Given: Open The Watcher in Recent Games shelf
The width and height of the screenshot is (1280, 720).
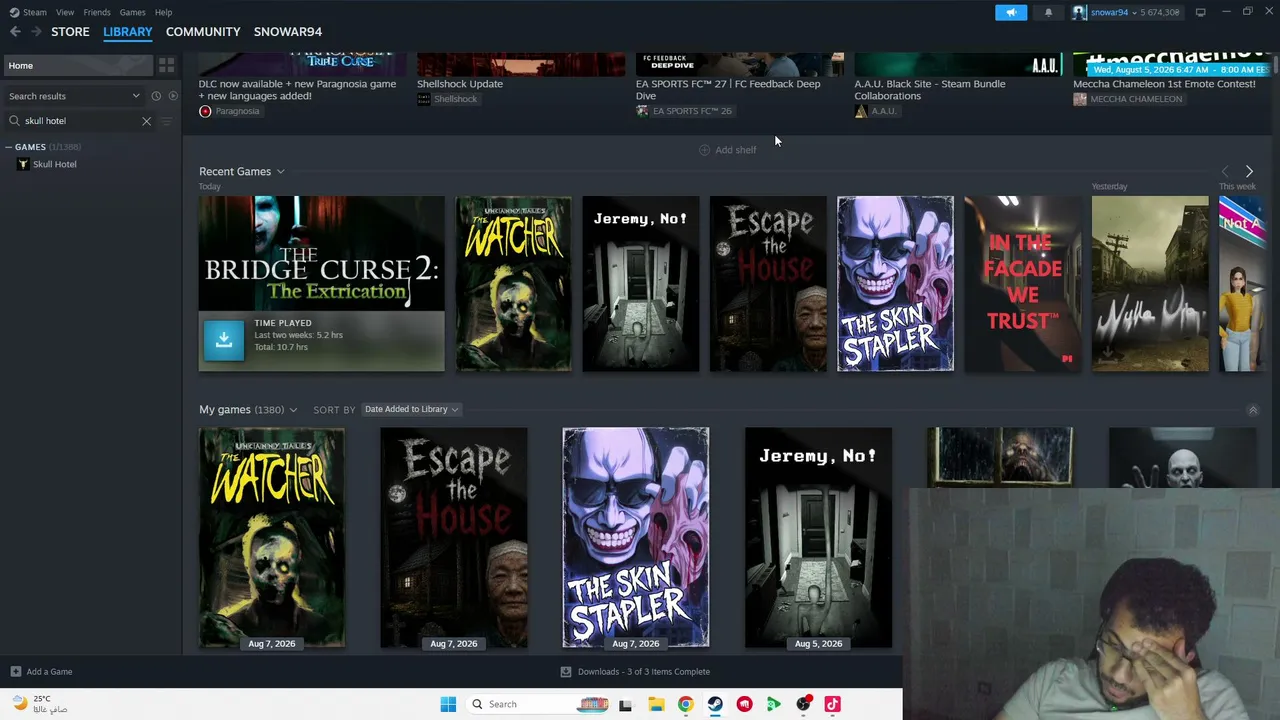Looking at the screenshot, I should click(x=514, y=284).
